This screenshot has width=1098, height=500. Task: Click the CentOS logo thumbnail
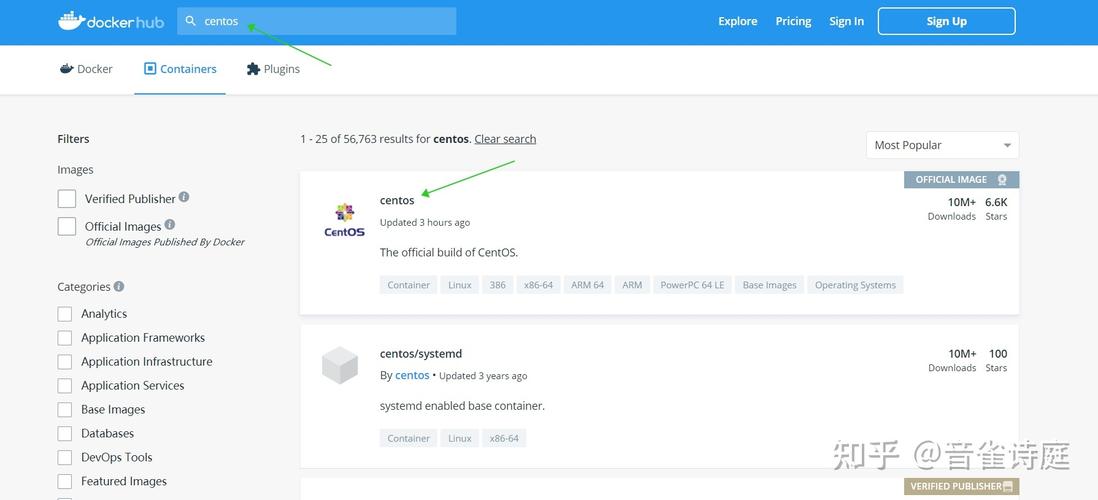345,221
